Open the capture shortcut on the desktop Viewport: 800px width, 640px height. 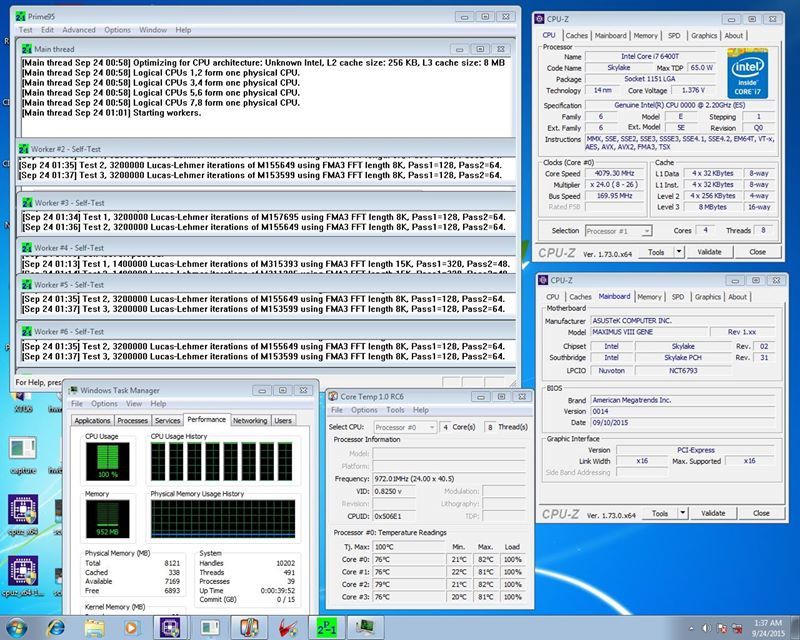point(23,455)
